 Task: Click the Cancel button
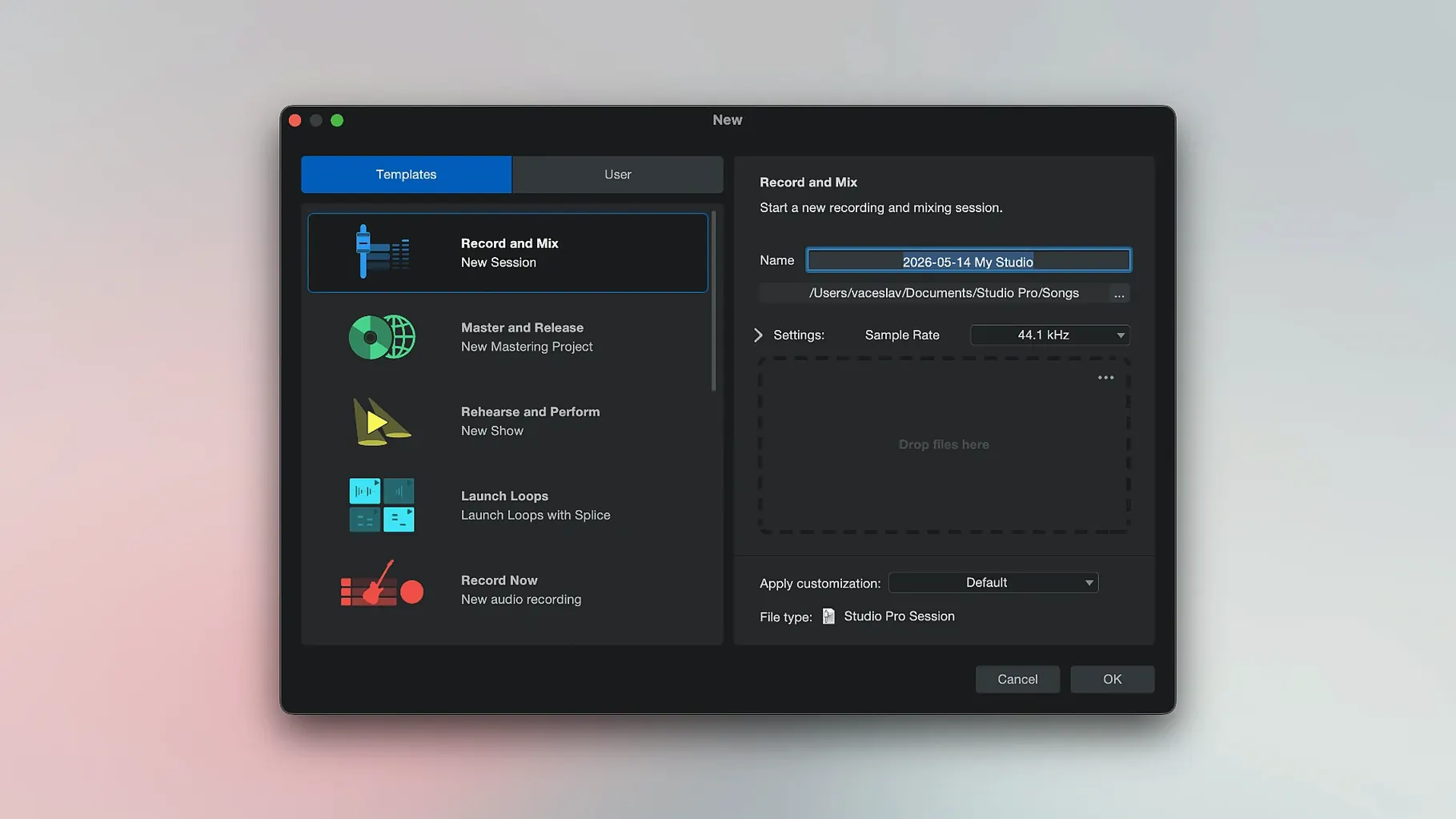1017,680
